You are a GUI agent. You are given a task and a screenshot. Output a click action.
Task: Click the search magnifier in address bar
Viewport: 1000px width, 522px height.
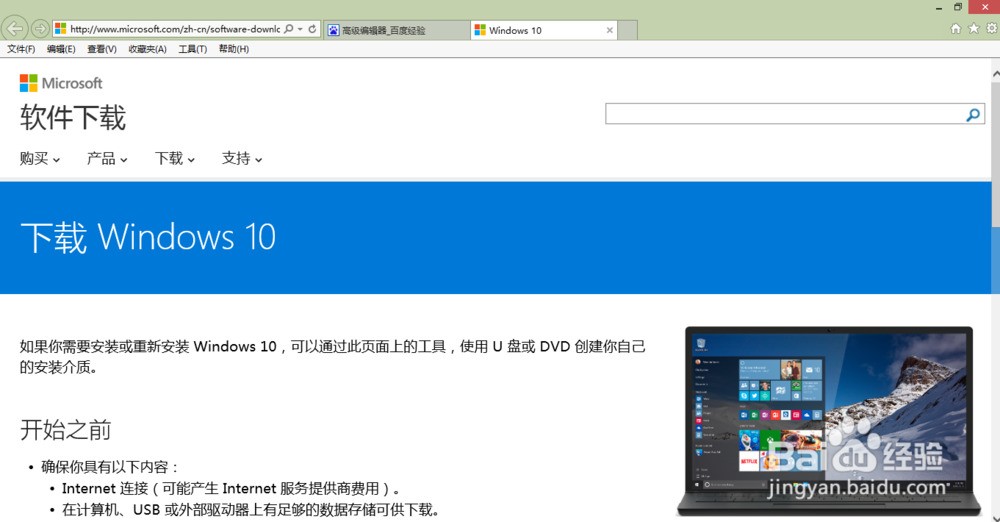click(x=289, y=29)
